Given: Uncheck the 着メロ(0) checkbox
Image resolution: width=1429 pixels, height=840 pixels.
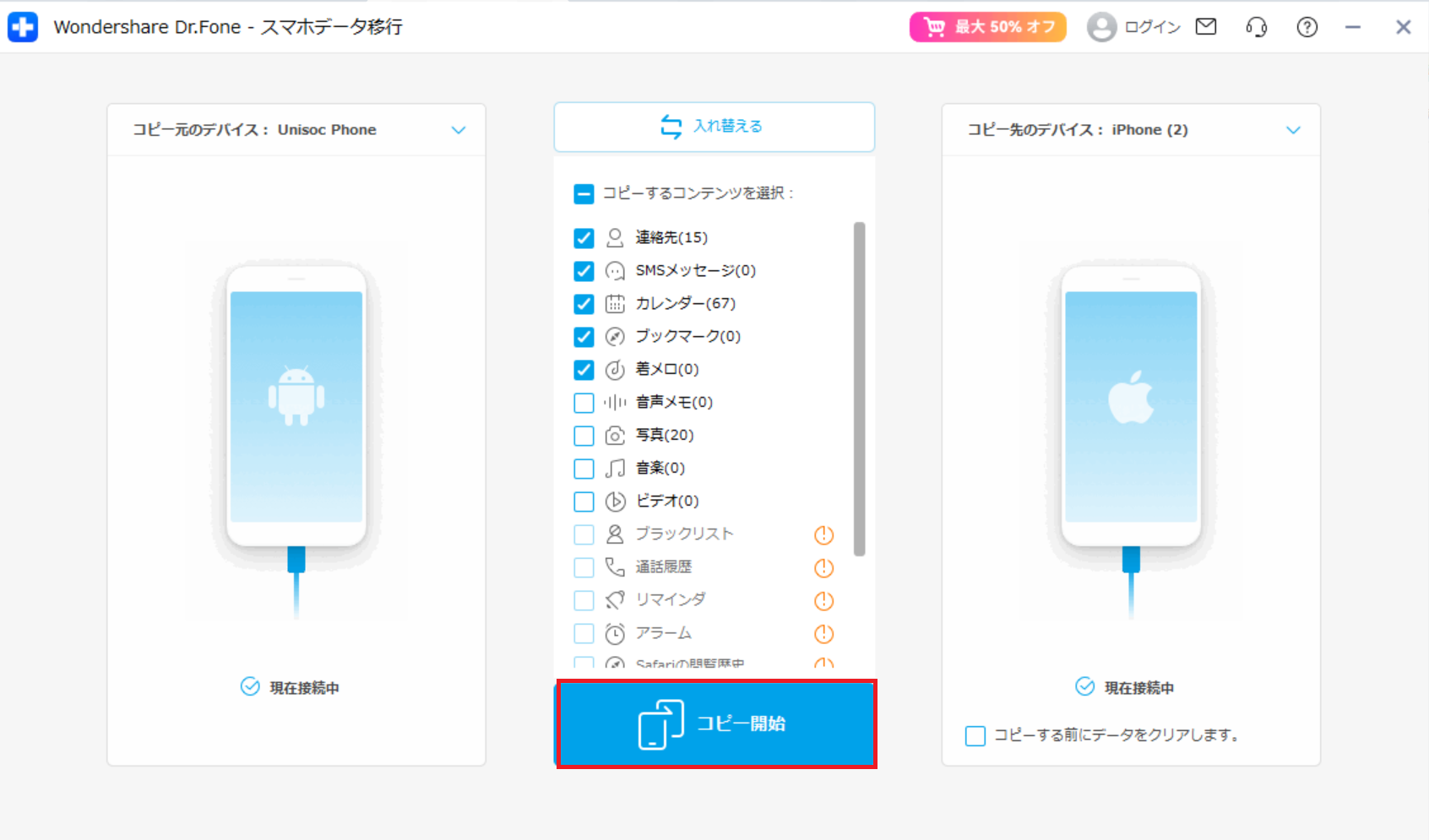Looking at the screenshot, I should (584, 370).
